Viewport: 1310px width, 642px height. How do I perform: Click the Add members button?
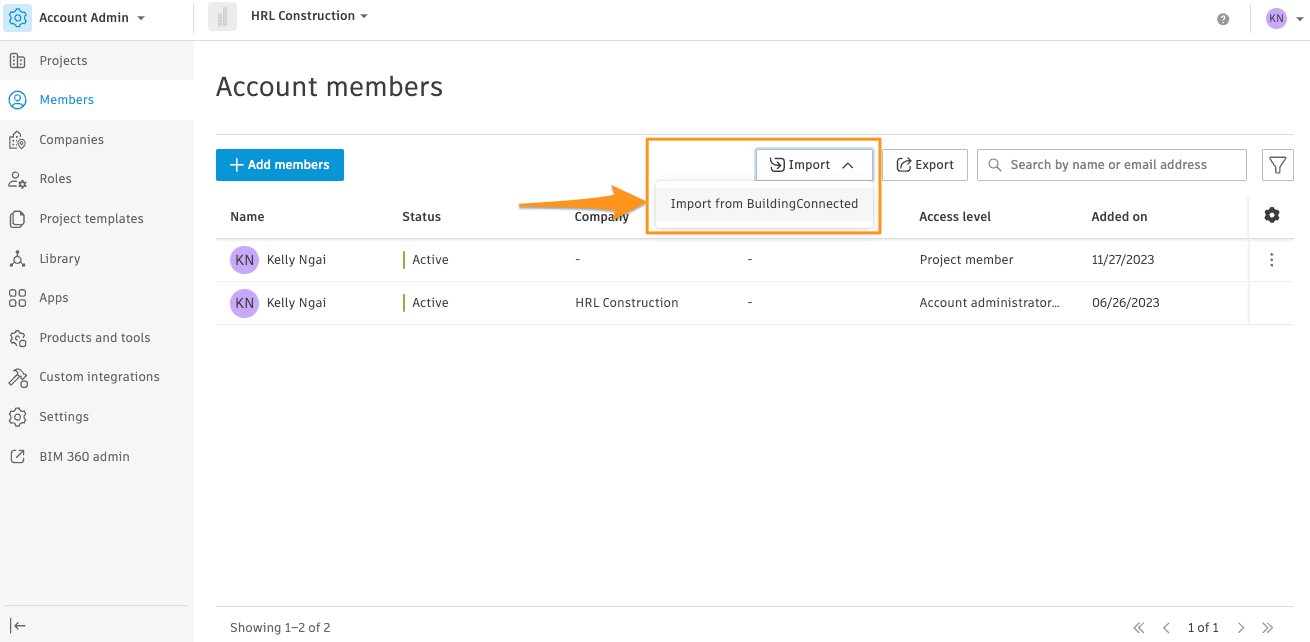point(280,165)
